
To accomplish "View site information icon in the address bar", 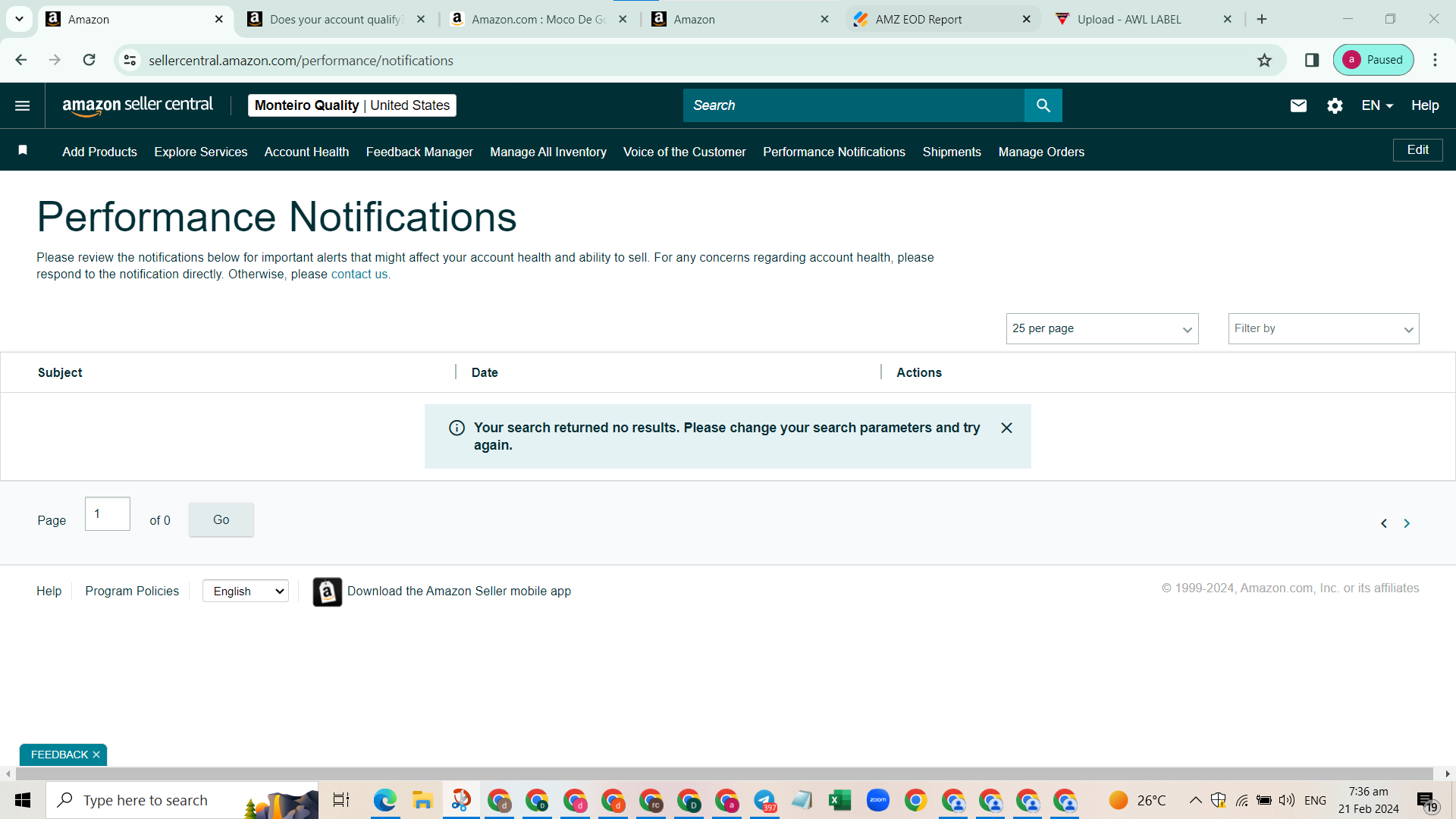I will [130, 60].
